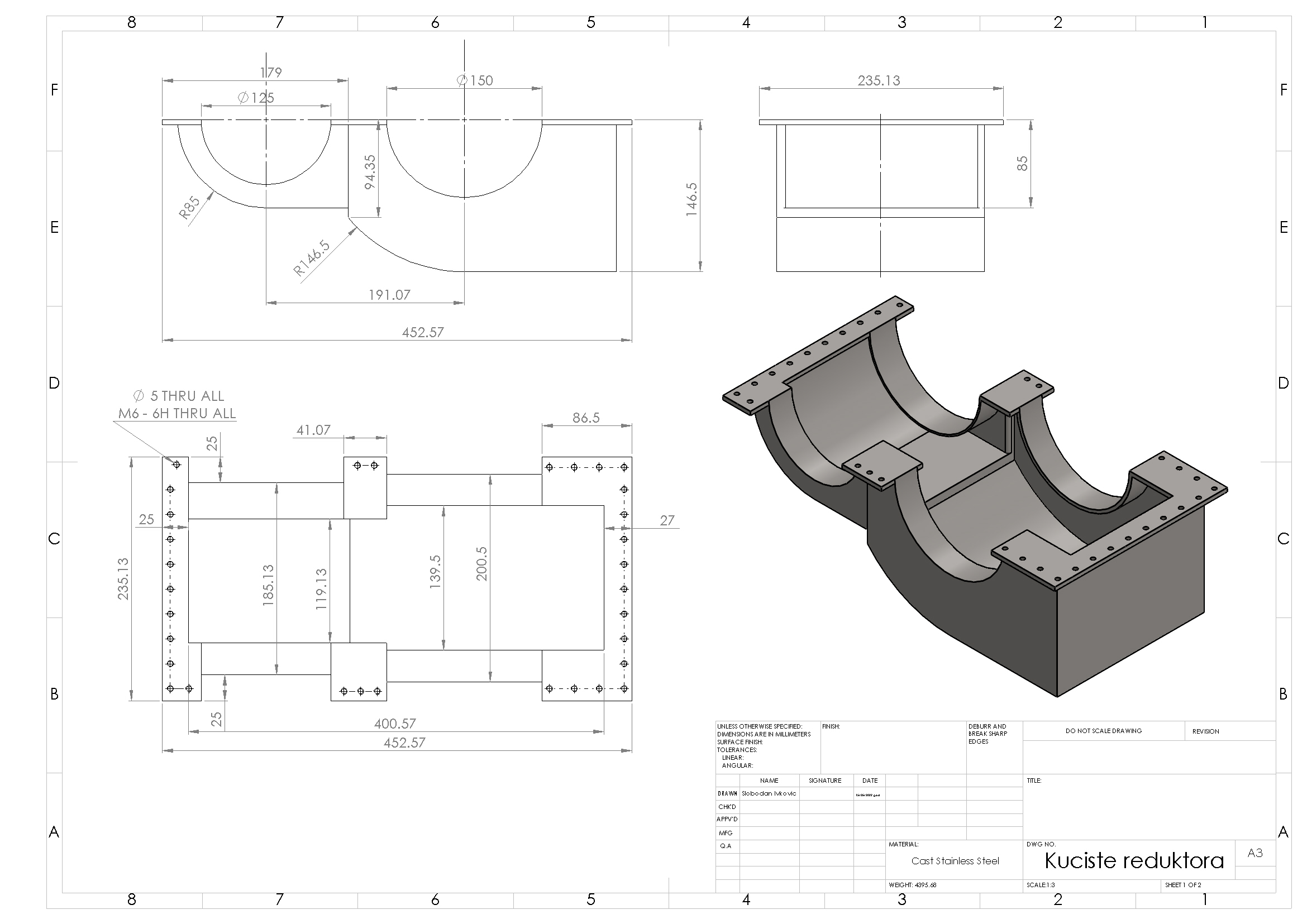Screen dimensions: 1307x924
Task: Click the FINISH: field label
Action: click(831, 726)
